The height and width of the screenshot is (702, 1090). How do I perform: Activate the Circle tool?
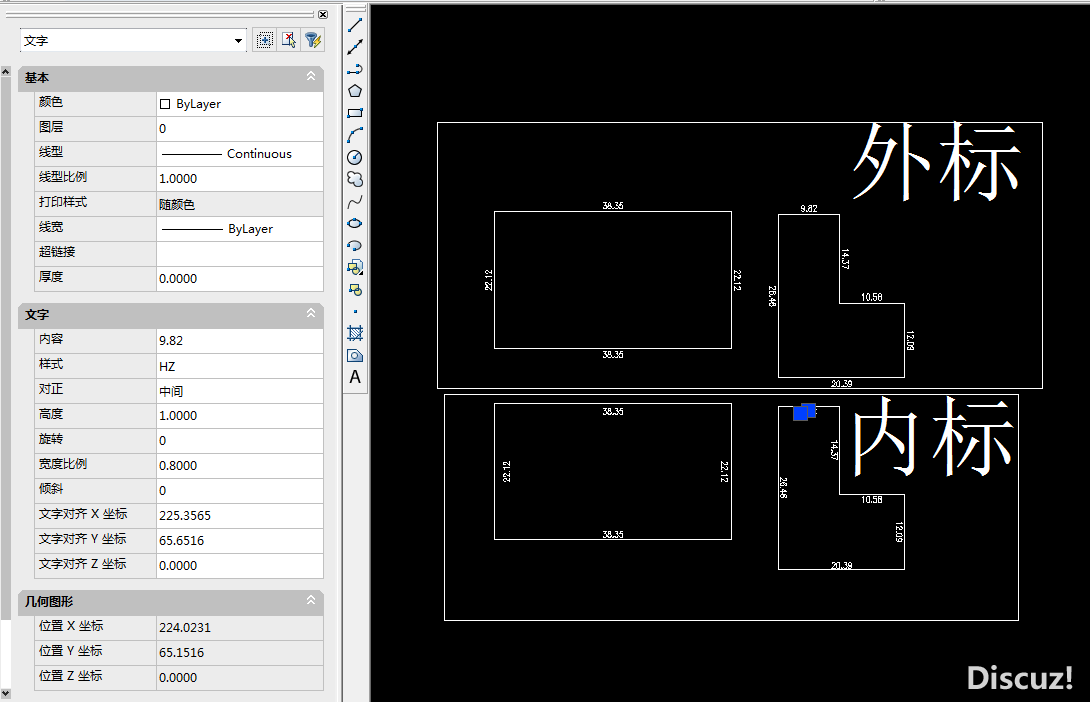355,157
